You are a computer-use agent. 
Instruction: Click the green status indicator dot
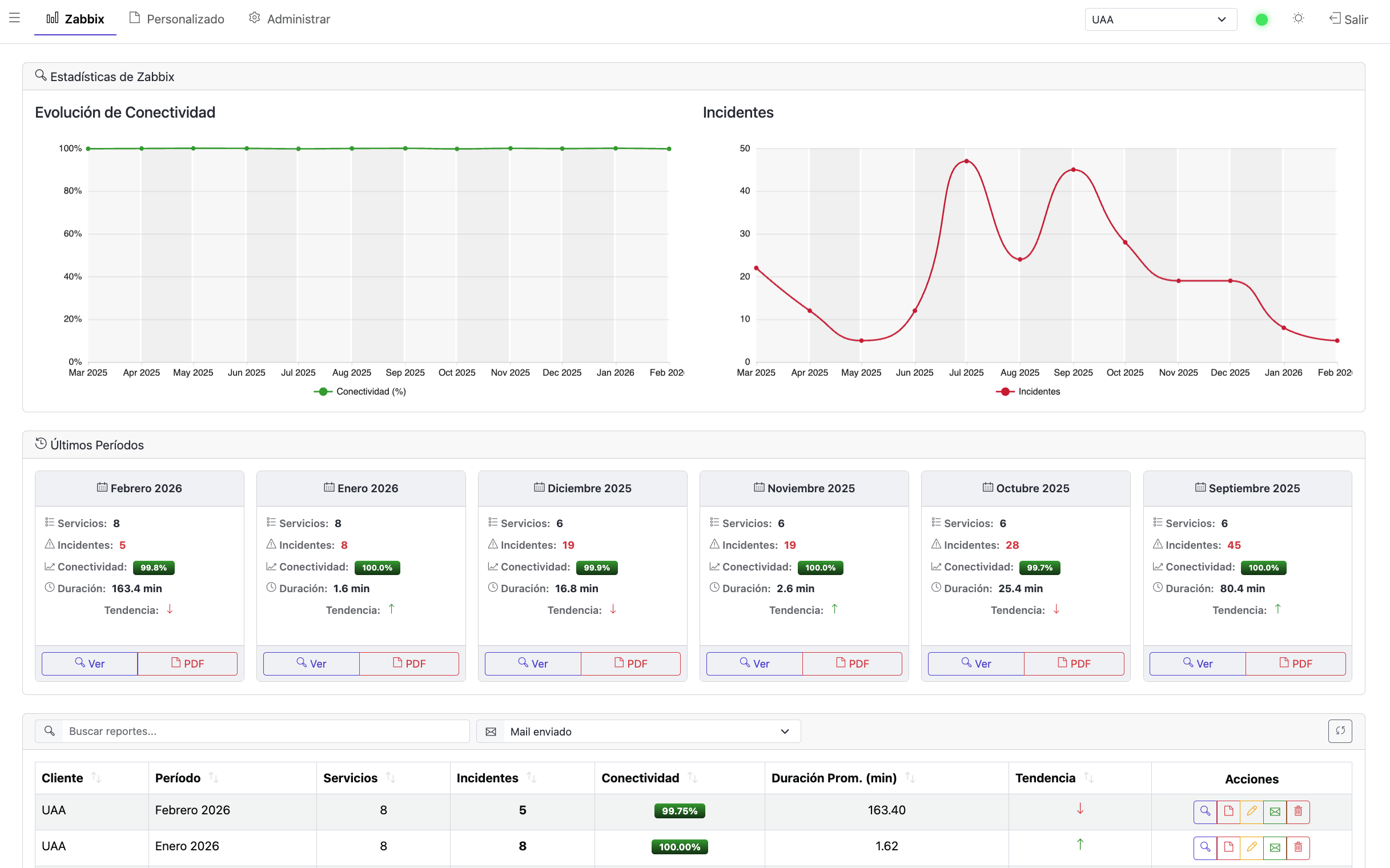[x=1261, y=19]
